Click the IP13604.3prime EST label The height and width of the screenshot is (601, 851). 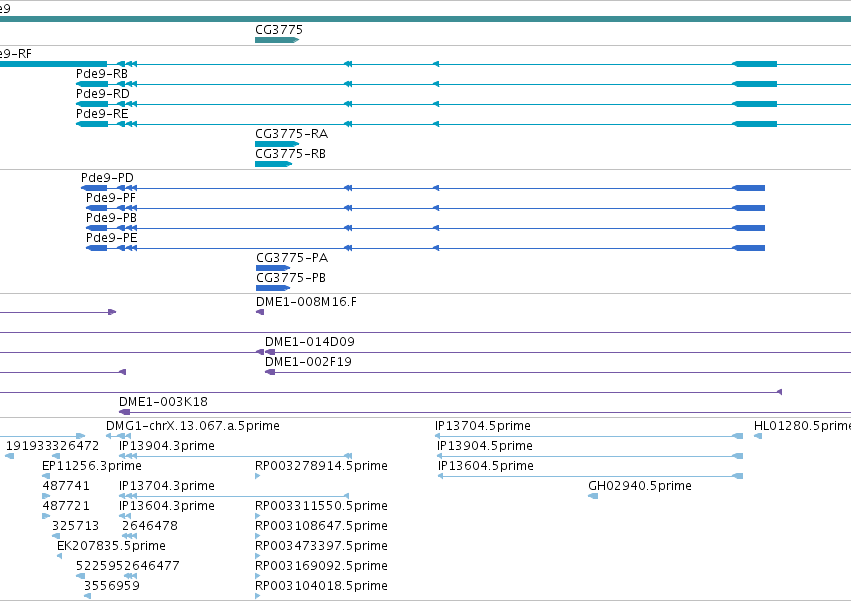[167, 506]
